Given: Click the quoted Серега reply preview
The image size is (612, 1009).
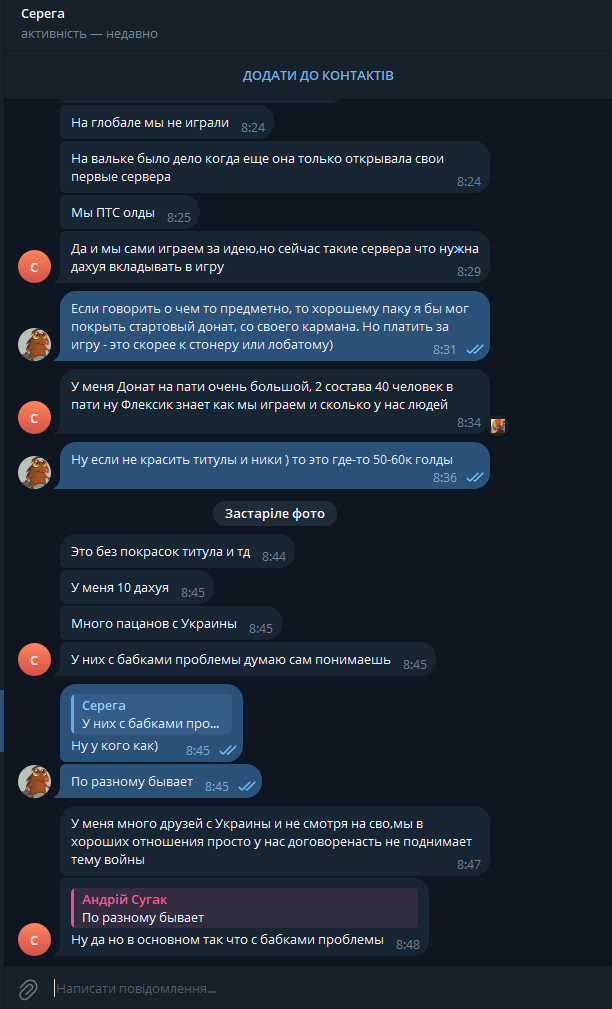Looking at the screenshot, I should [152, 714].
